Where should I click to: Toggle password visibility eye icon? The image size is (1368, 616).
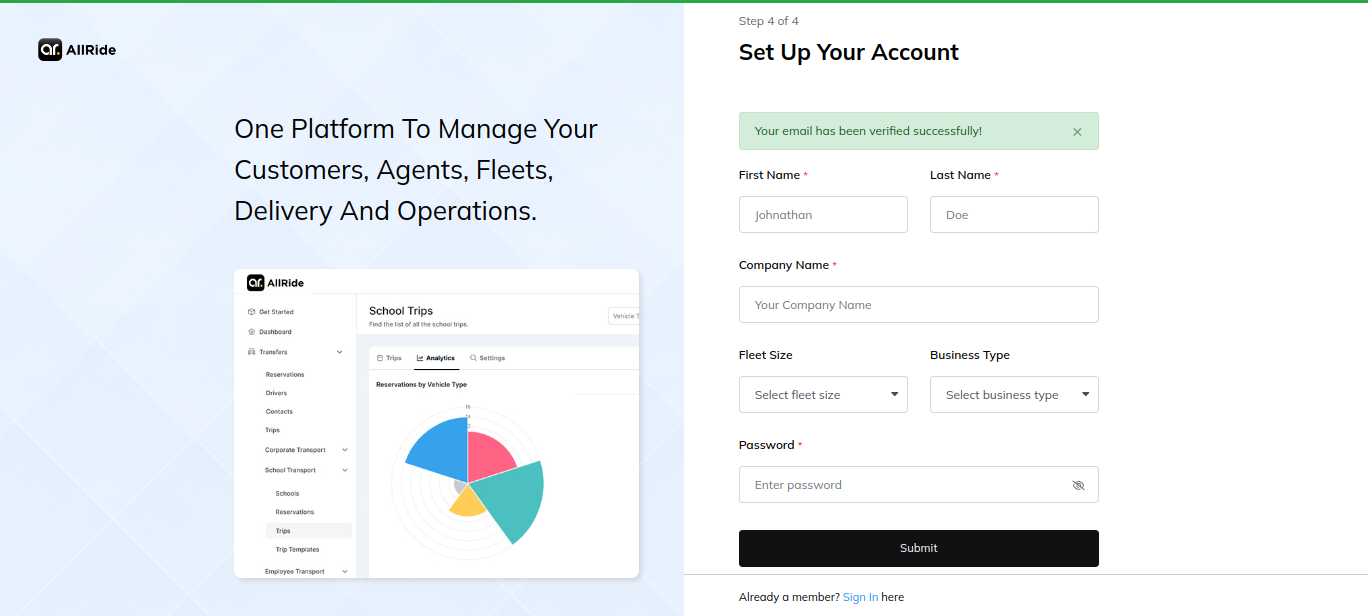point(1078,485)
